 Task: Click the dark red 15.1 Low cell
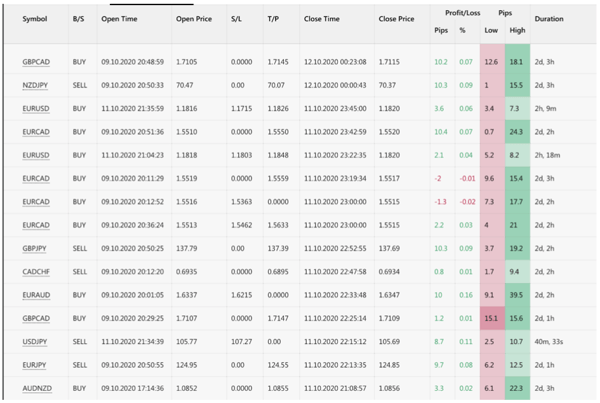click(491, 318)
